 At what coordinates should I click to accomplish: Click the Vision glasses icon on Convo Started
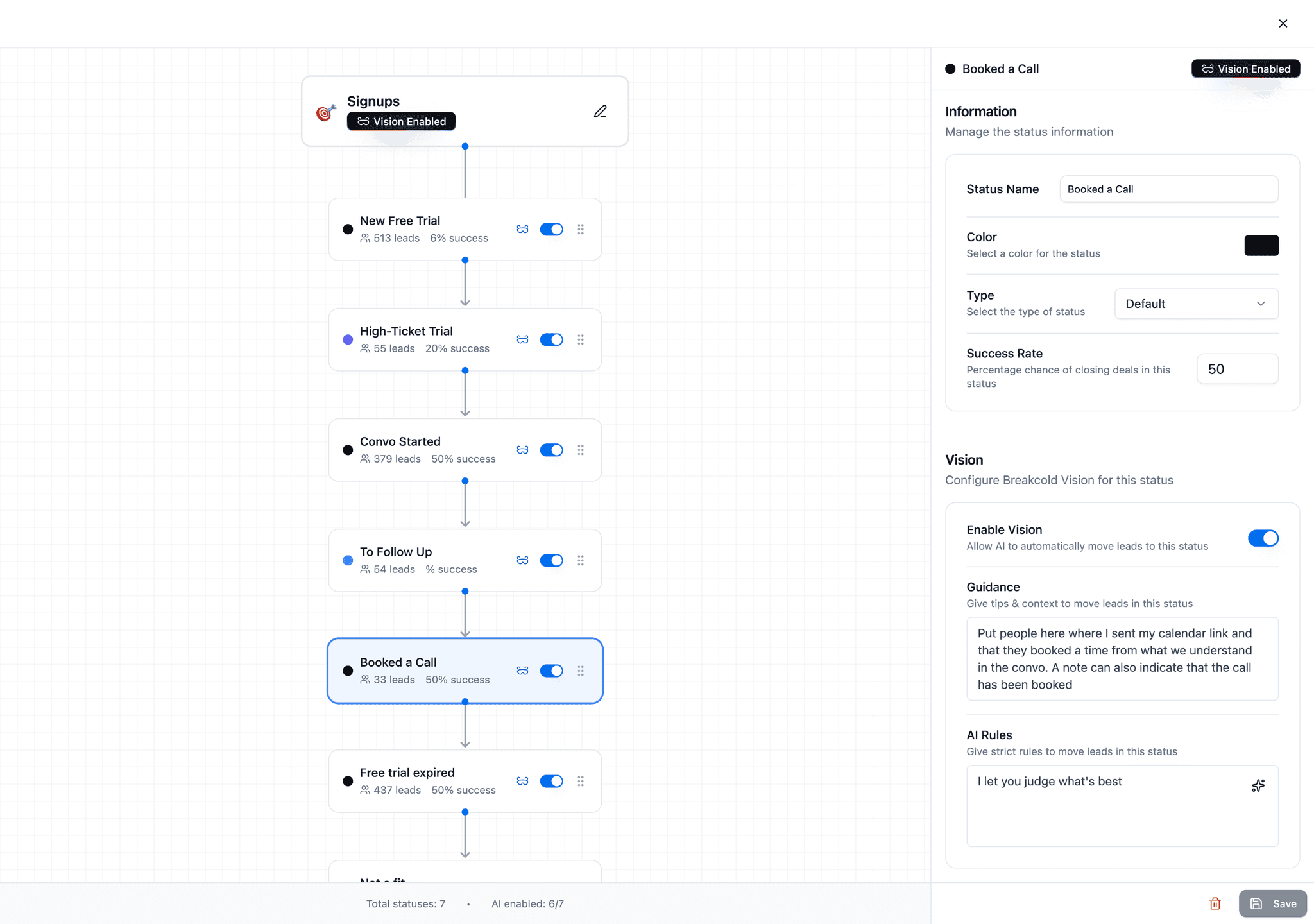click(x=522, y=450)
